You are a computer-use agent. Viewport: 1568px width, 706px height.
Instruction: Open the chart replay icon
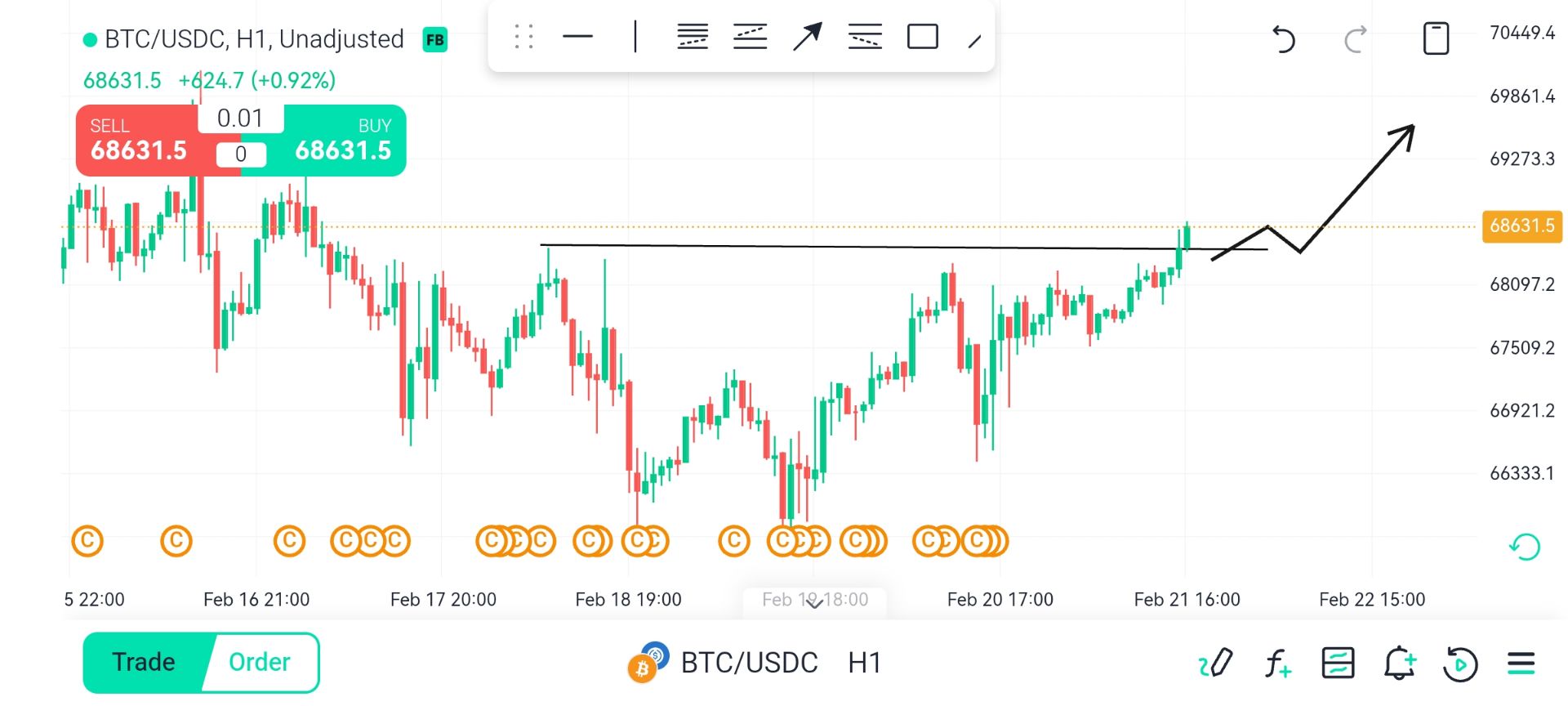point(1460,663)
